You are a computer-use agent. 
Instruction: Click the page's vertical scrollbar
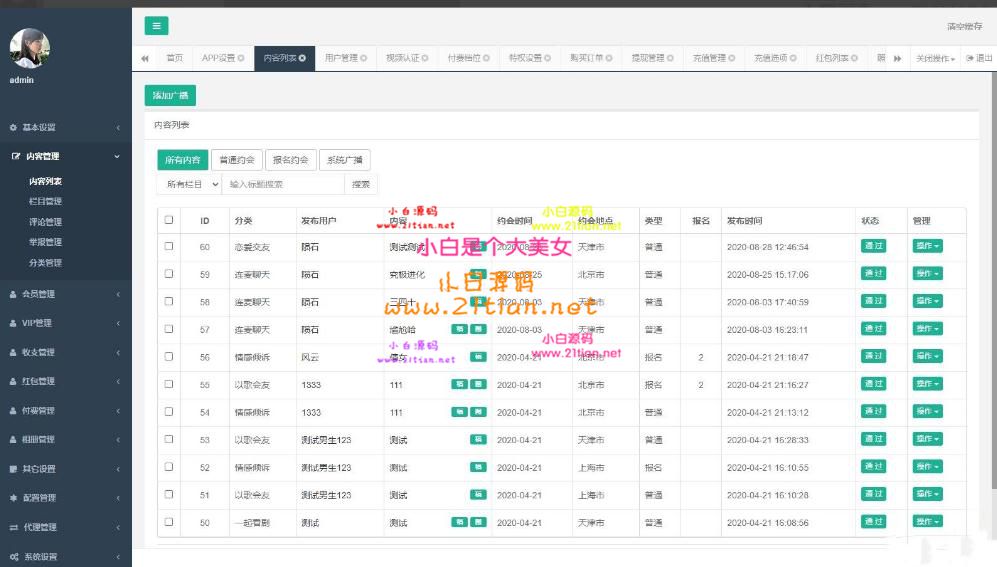[994, 280]
